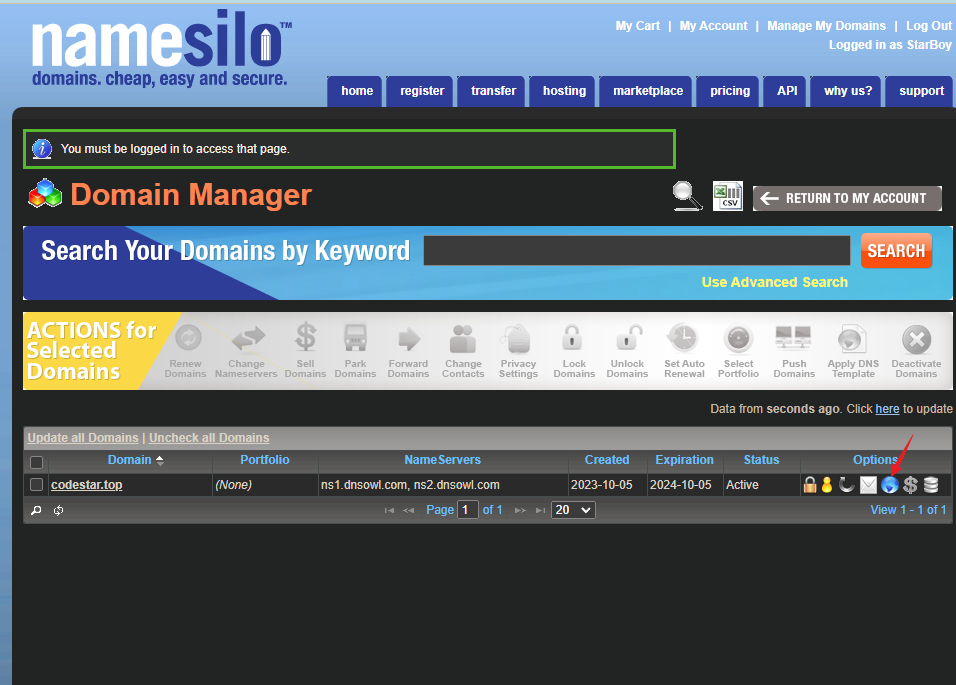Open the API tab
Screen dimensions: 956x685
pos(787,91)
